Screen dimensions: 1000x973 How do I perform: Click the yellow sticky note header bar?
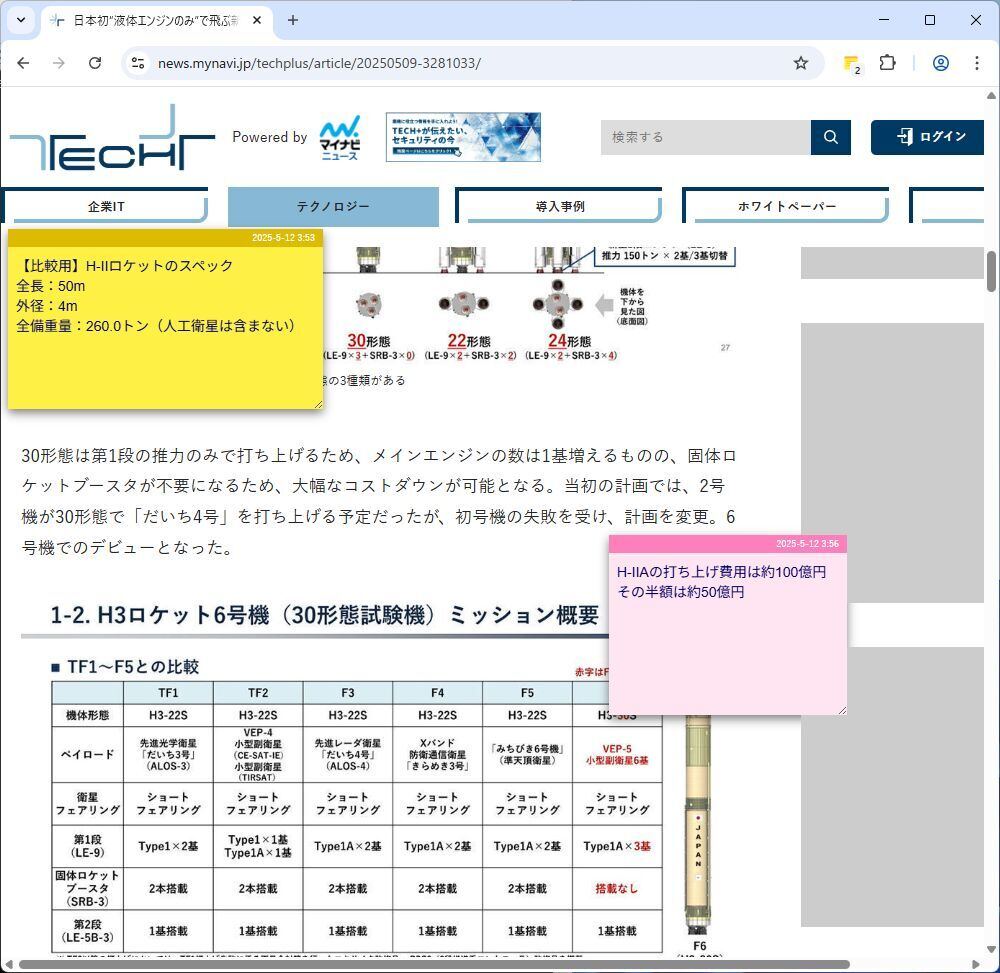click(x=165, y=238)
